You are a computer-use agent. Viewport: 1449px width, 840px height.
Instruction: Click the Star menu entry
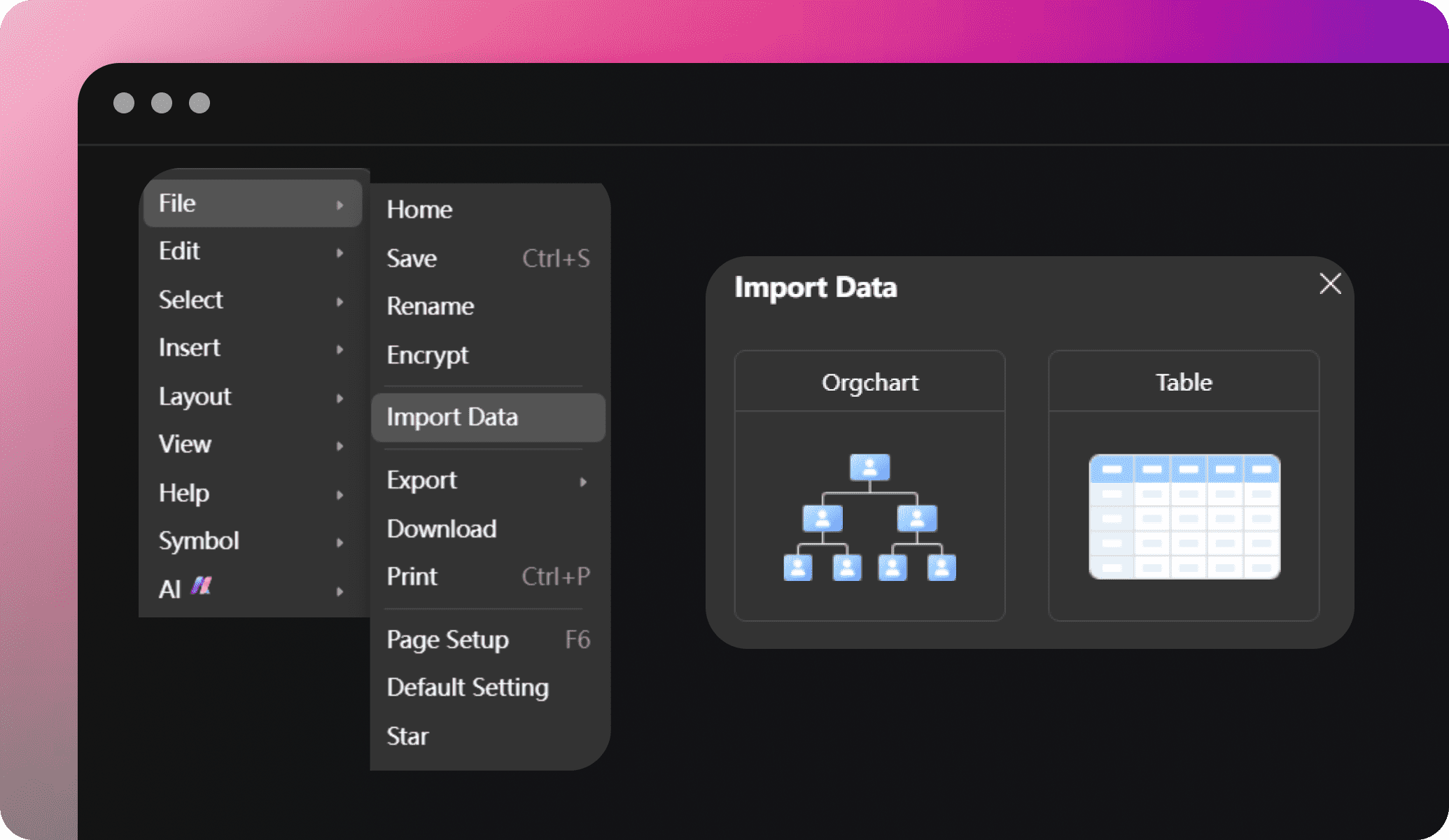(x=408, y=735)
